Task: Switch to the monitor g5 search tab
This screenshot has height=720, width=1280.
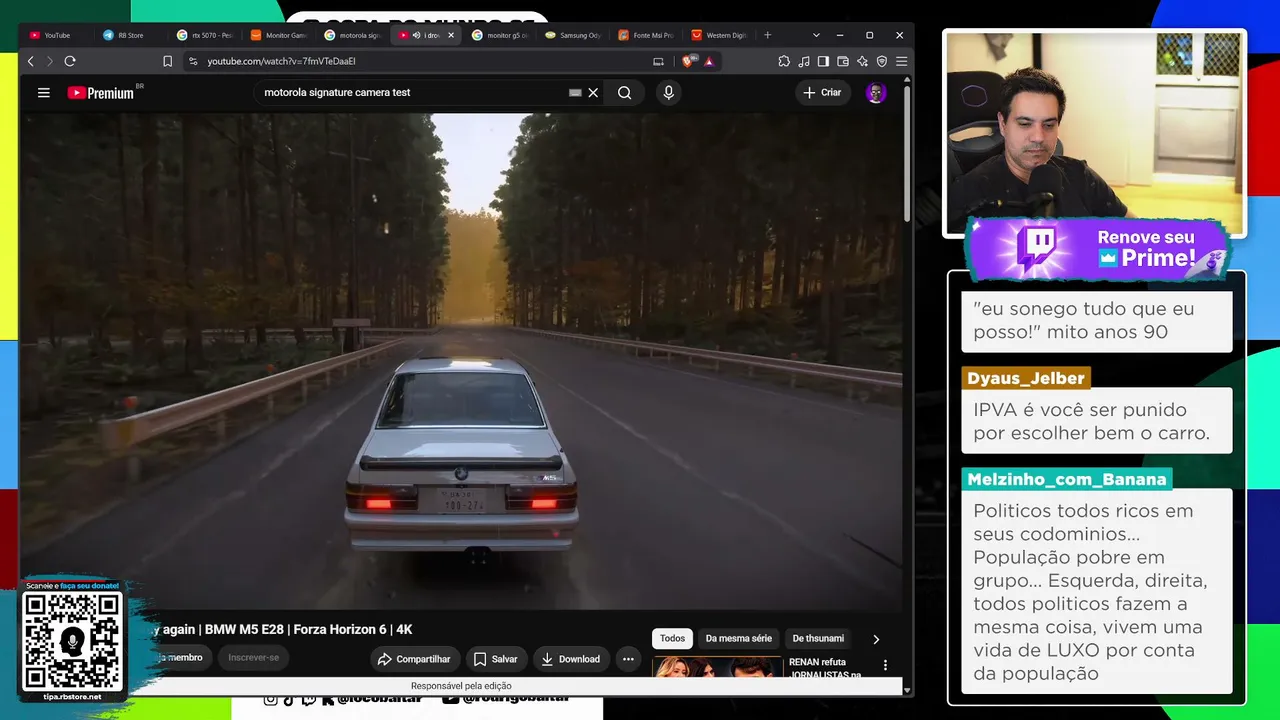Action: pos(500,35)
